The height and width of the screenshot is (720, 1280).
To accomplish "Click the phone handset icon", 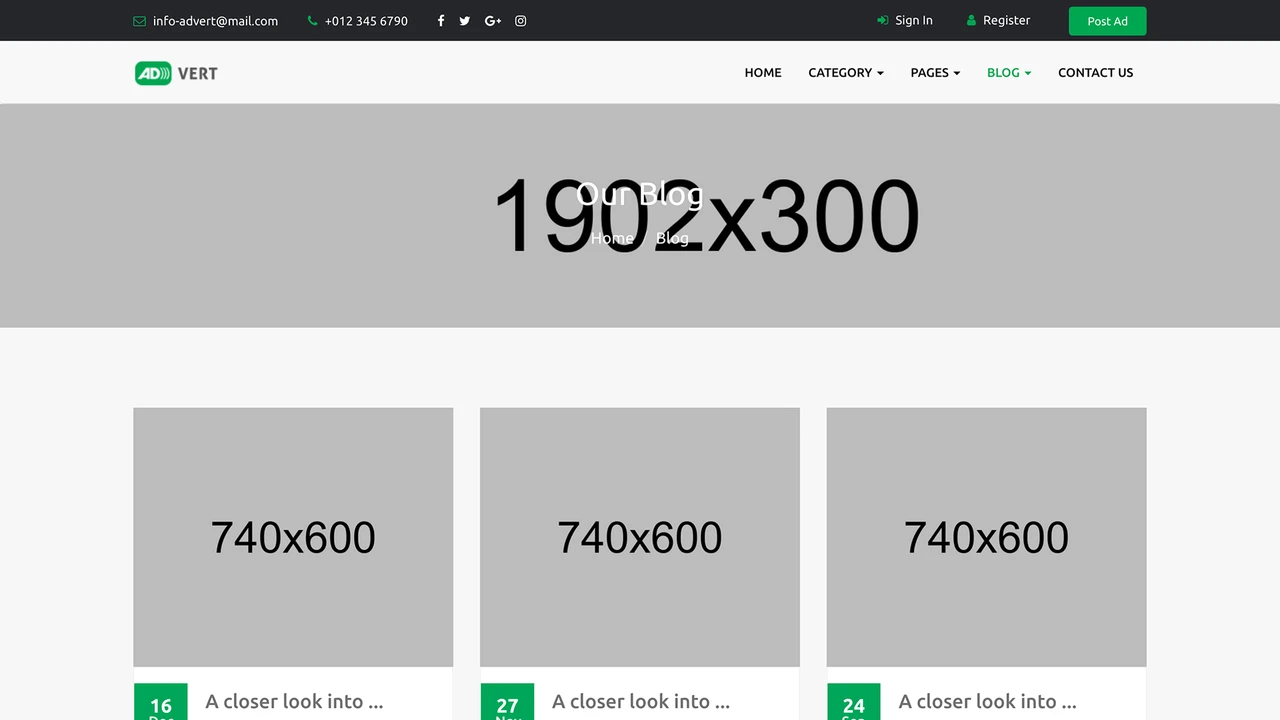I will [x=313, y=21].
